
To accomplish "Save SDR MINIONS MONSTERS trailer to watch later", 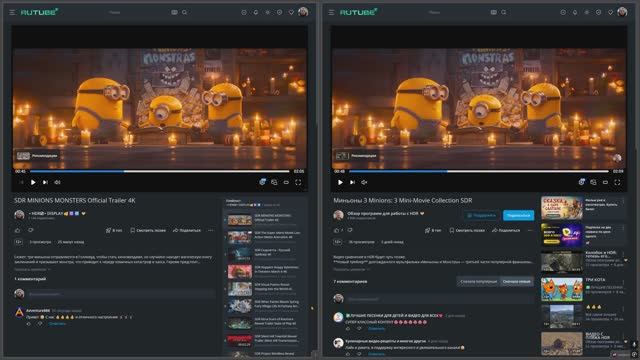I will tap(148, 230).
